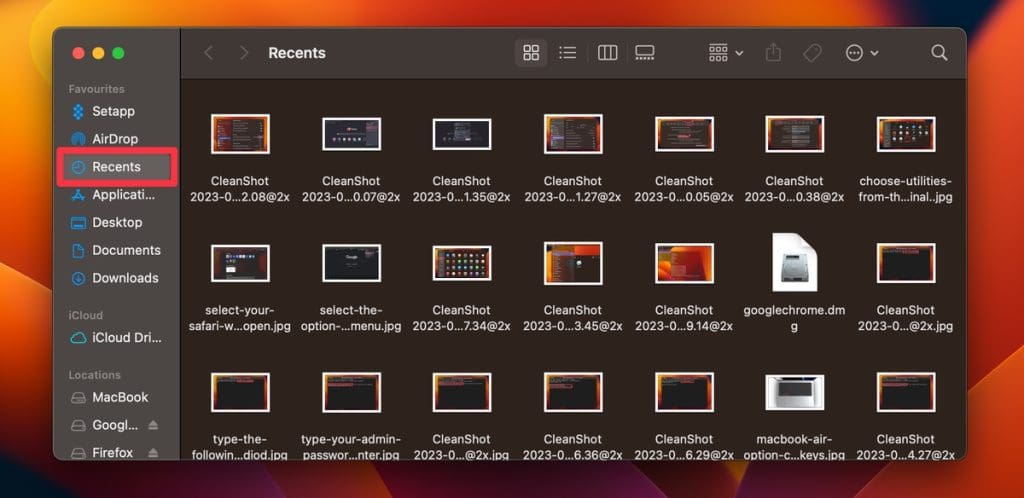Switch to list view
Screen dimensions: 1024x498
click(567, 53)
